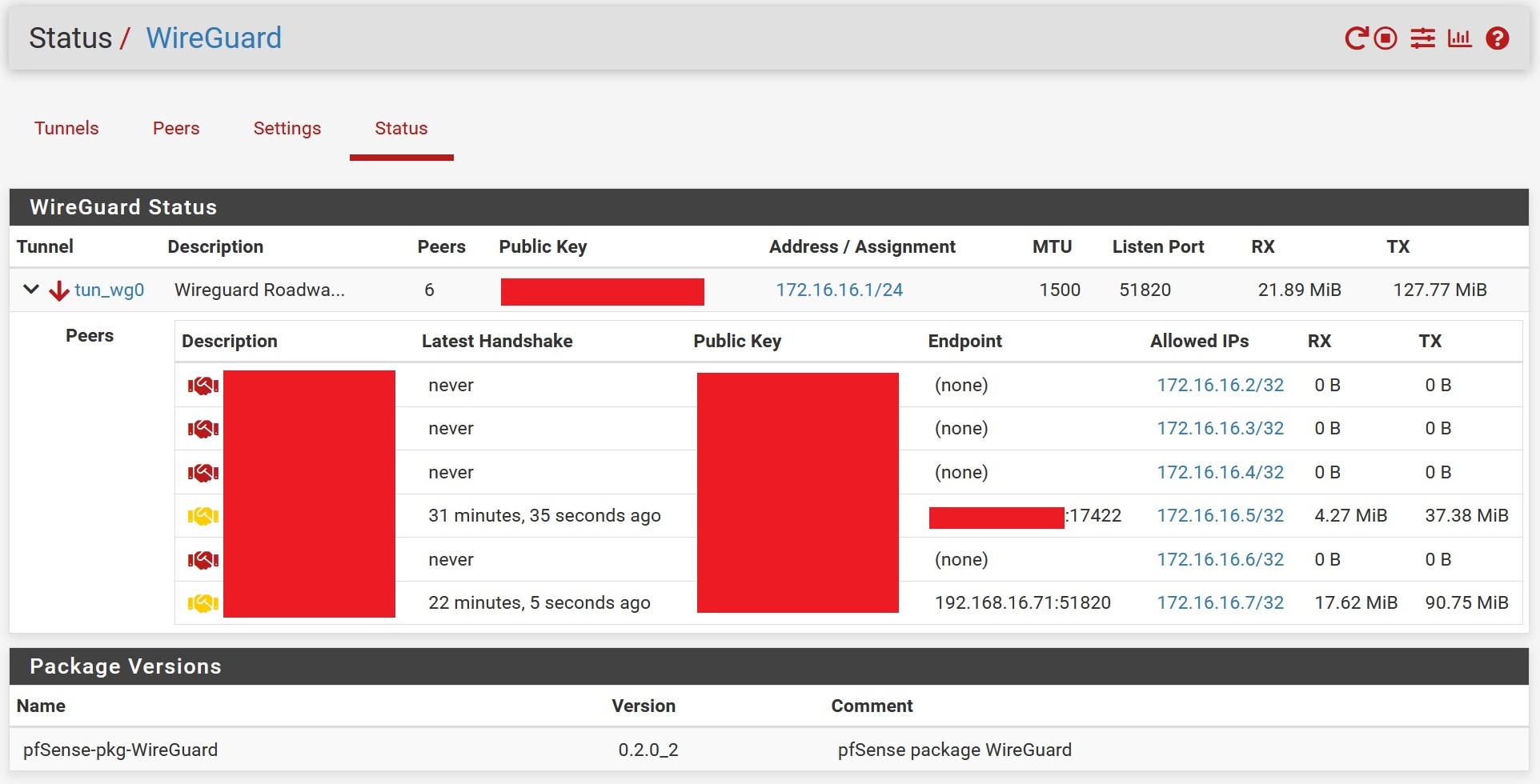Collapse the tun_wg0 tunnel peers list
This screenshot has width=1540, height=784.
[31, 290]
